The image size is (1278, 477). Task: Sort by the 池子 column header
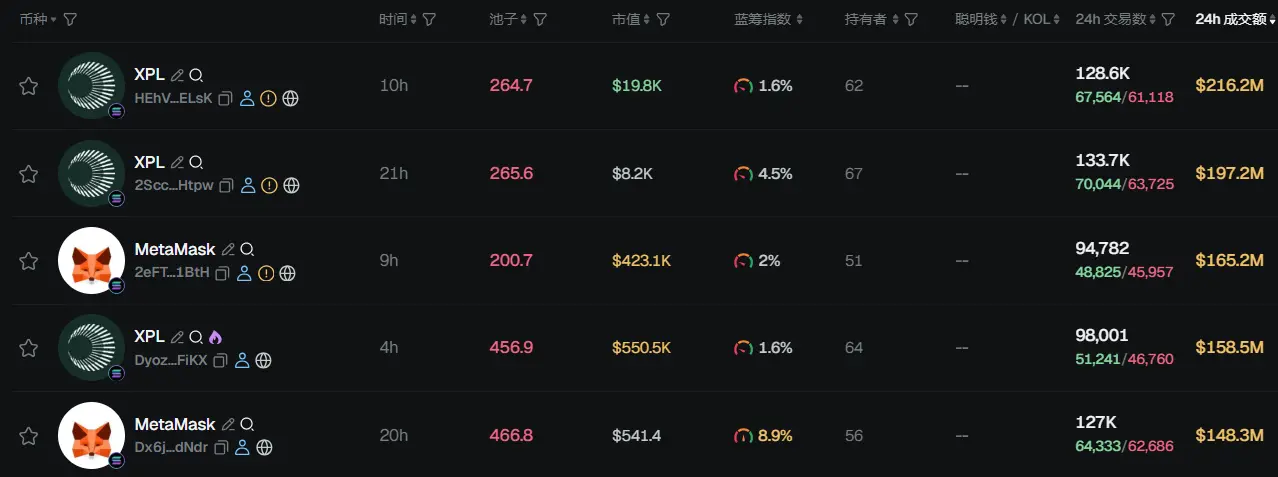click(509, 19)
